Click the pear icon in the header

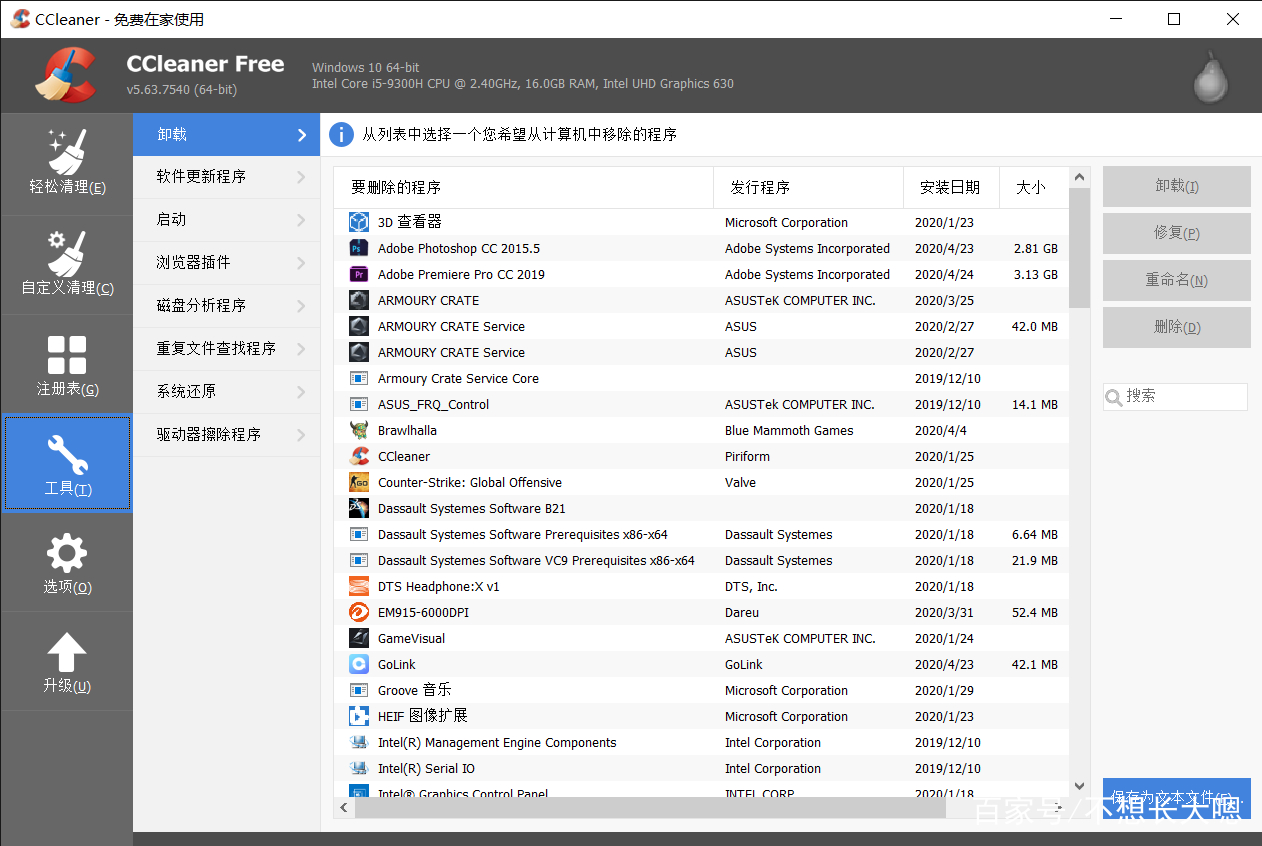1212,76
